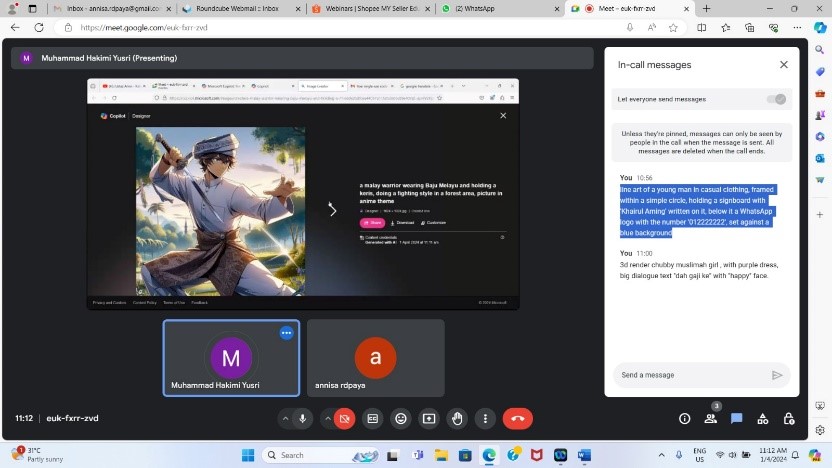The image size is (832, 468).
Task: Open Windows Start menu
Action: pos(248,455)
